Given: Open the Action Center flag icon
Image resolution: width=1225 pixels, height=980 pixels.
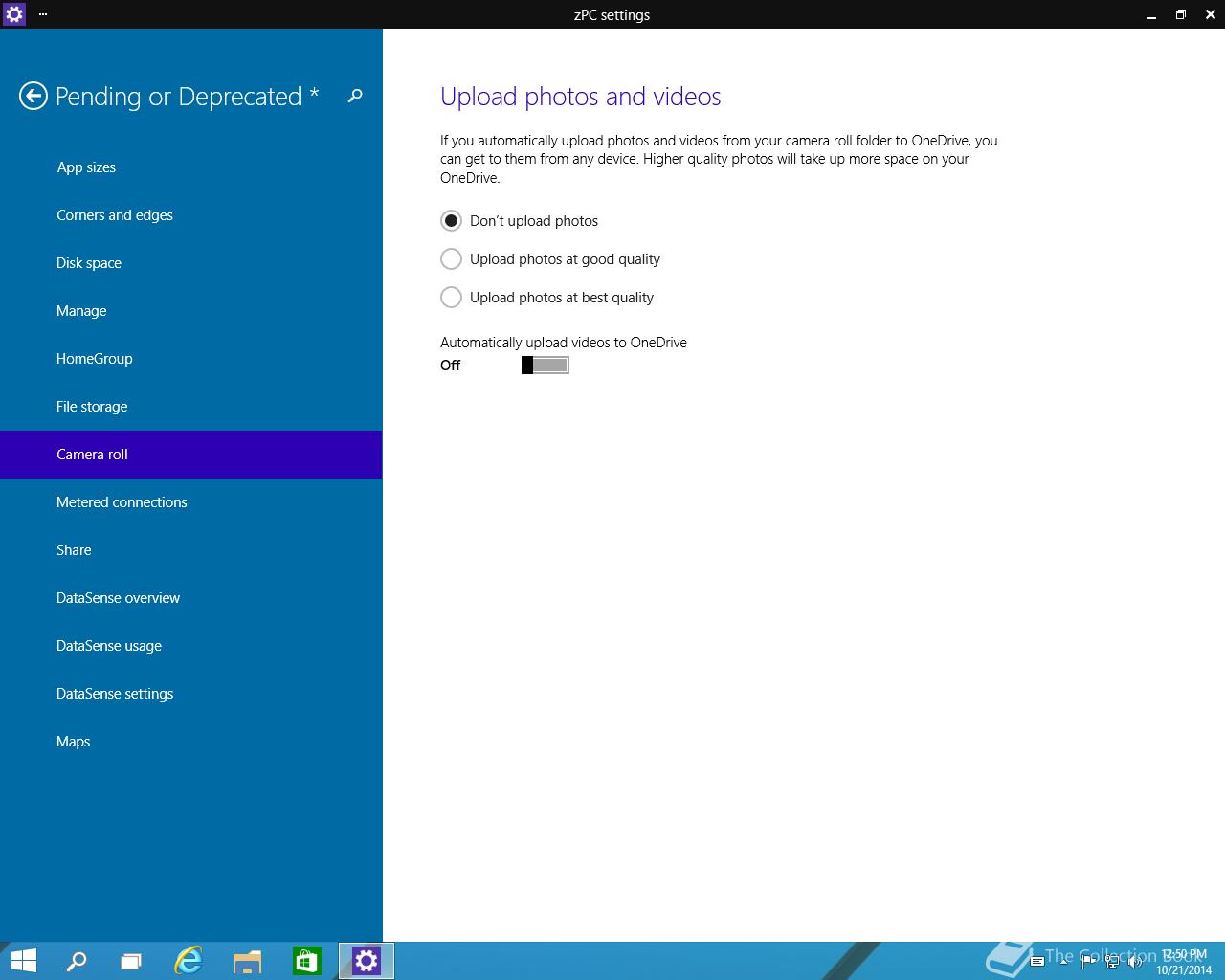Looking at the screenshot, I should click(x=1088, y=961).
